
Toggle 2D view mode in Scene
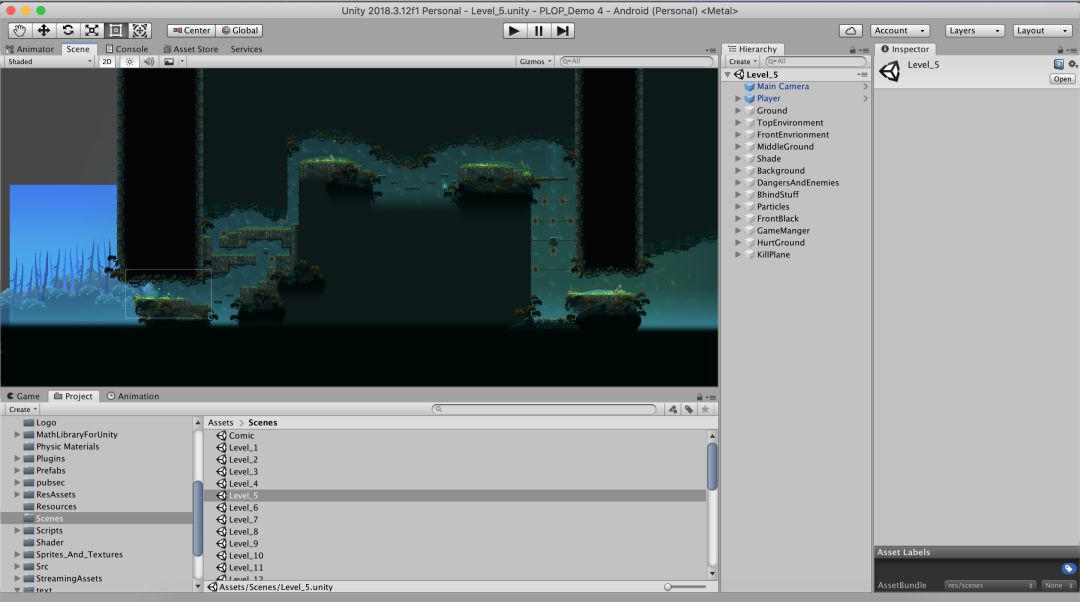[x=106, y=62]
